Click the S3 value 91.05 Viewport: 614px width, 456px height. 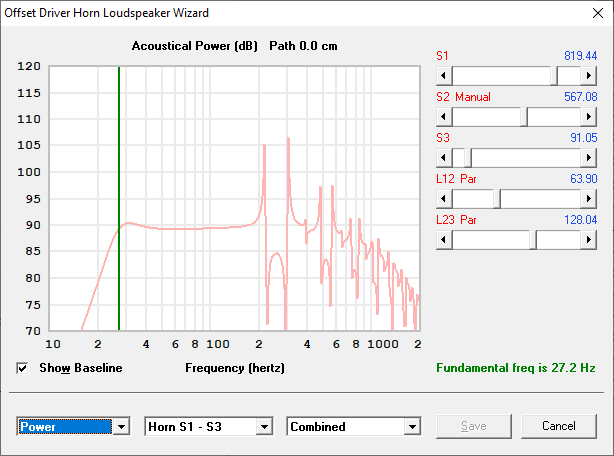pyautogui.click(x=583, y=138)
